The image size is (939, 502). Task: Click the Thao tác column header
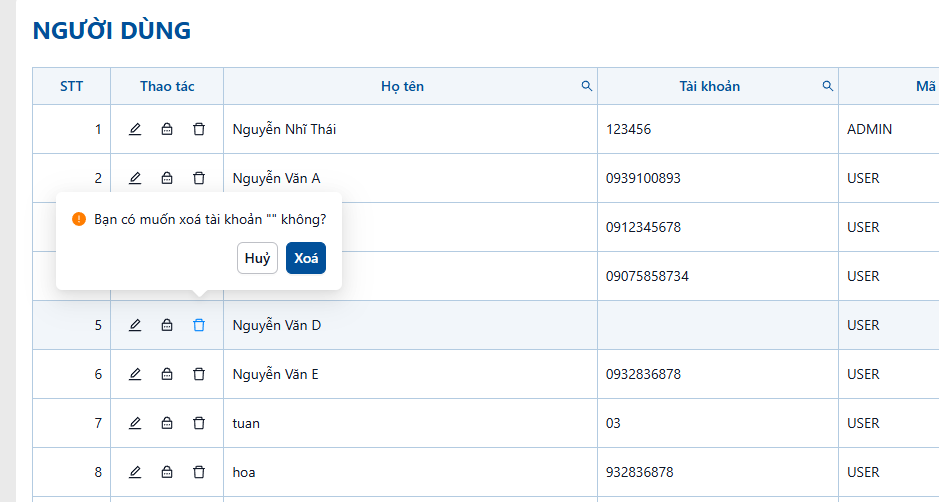coord(167,86)
